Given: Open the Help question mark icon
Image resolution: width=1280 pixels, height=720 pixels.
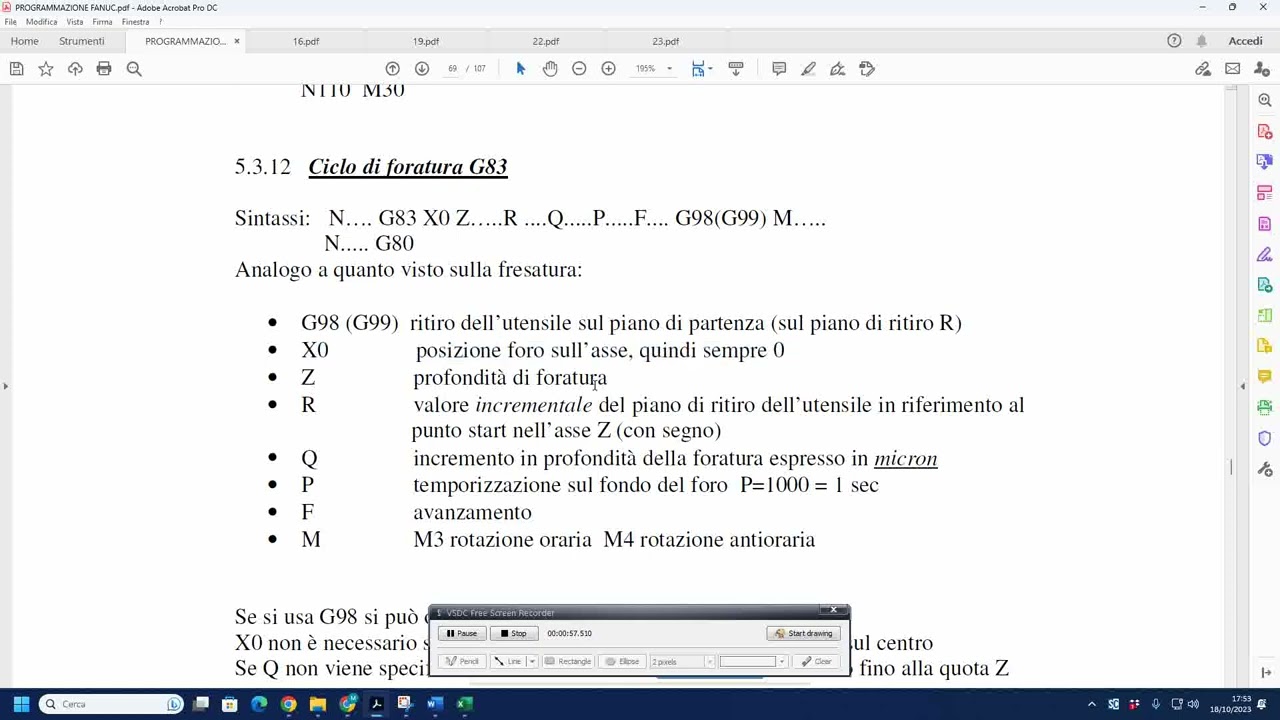Looking at the screenshot, I should coord(1174,41).
